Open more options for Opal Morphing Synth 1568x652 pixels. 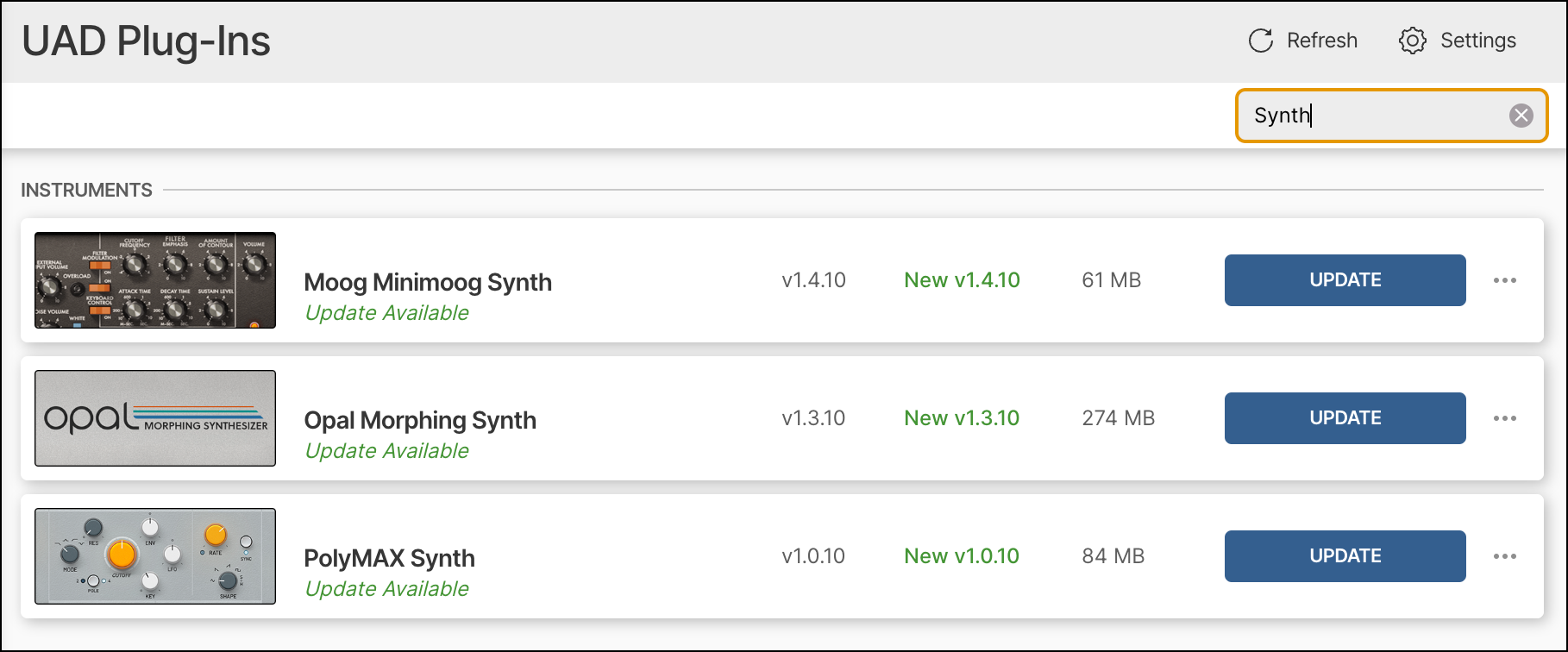[x=1504, y=418]
